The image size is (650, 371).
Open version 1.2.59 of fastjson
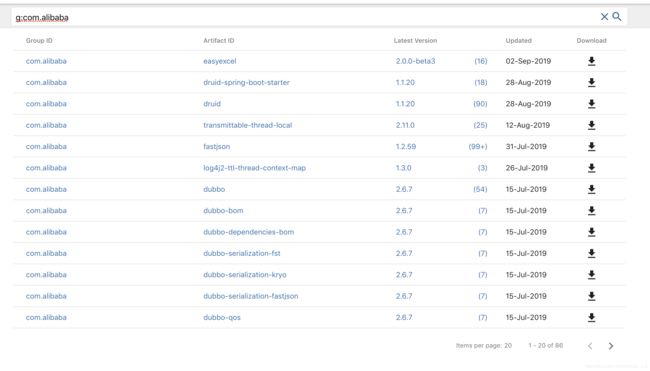[405, 147]
